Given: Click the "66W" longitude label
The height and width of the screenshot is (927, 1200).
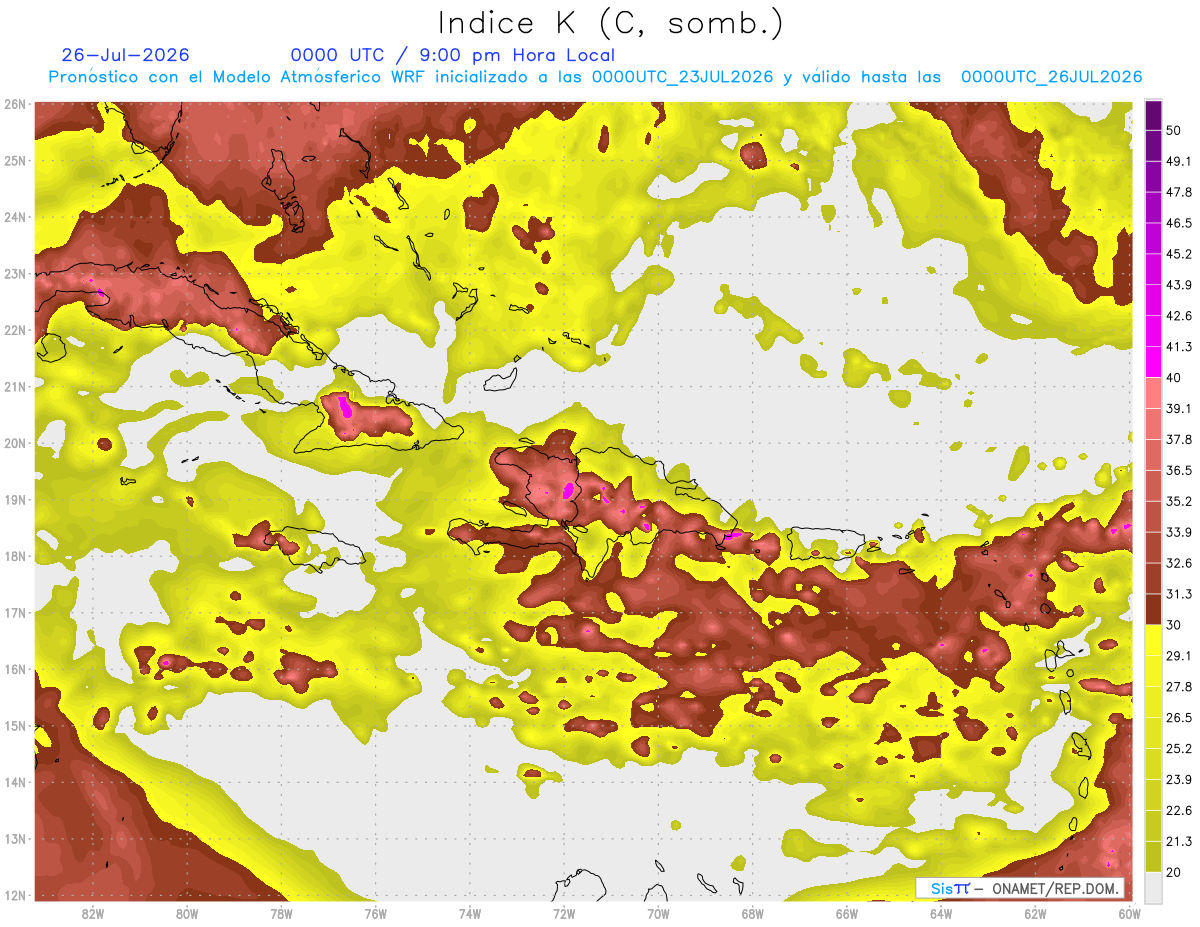Looking at the screenshot, I should (x=846, y=913).
